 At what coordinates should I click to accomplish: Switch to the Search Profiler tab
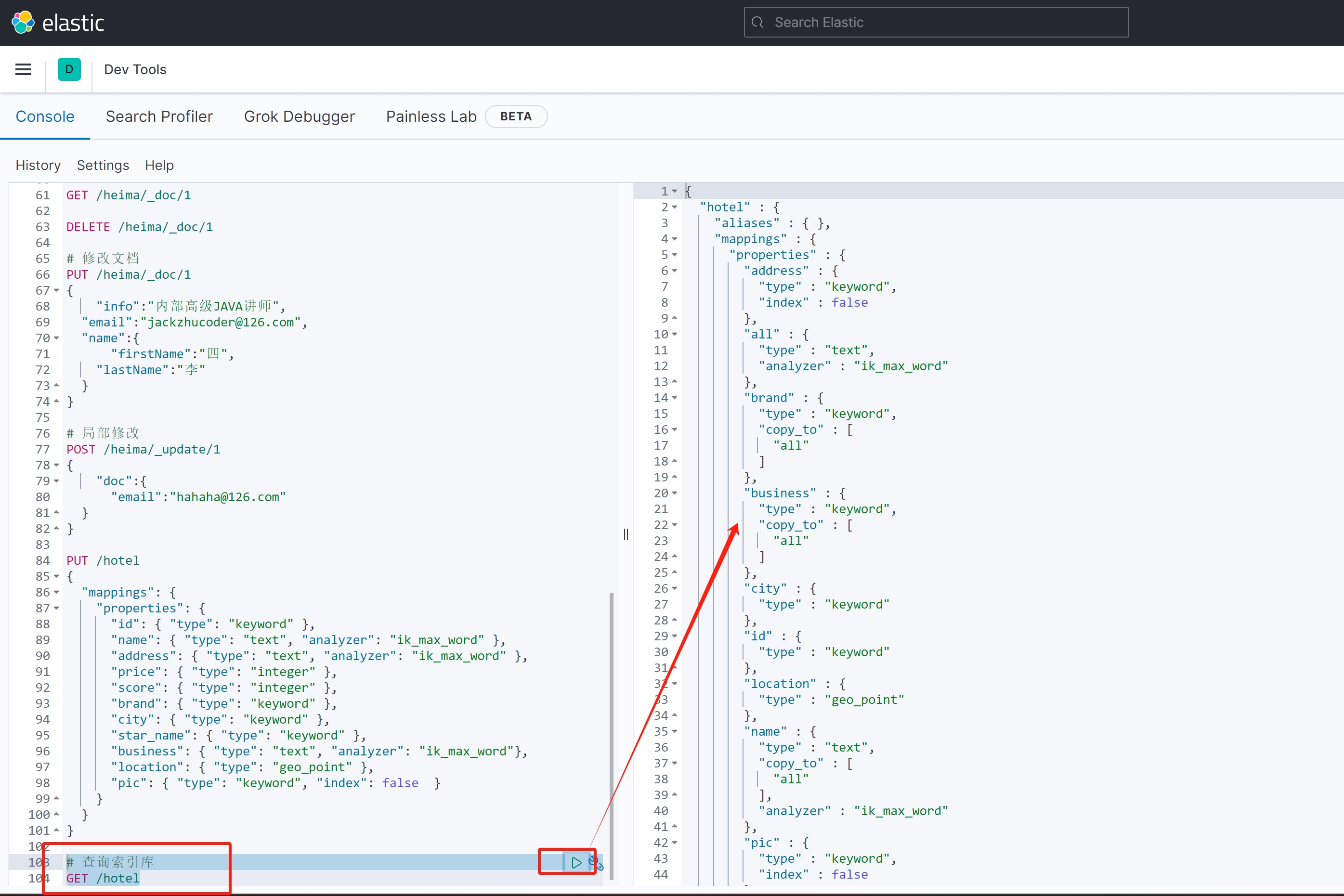click(159, 117)
